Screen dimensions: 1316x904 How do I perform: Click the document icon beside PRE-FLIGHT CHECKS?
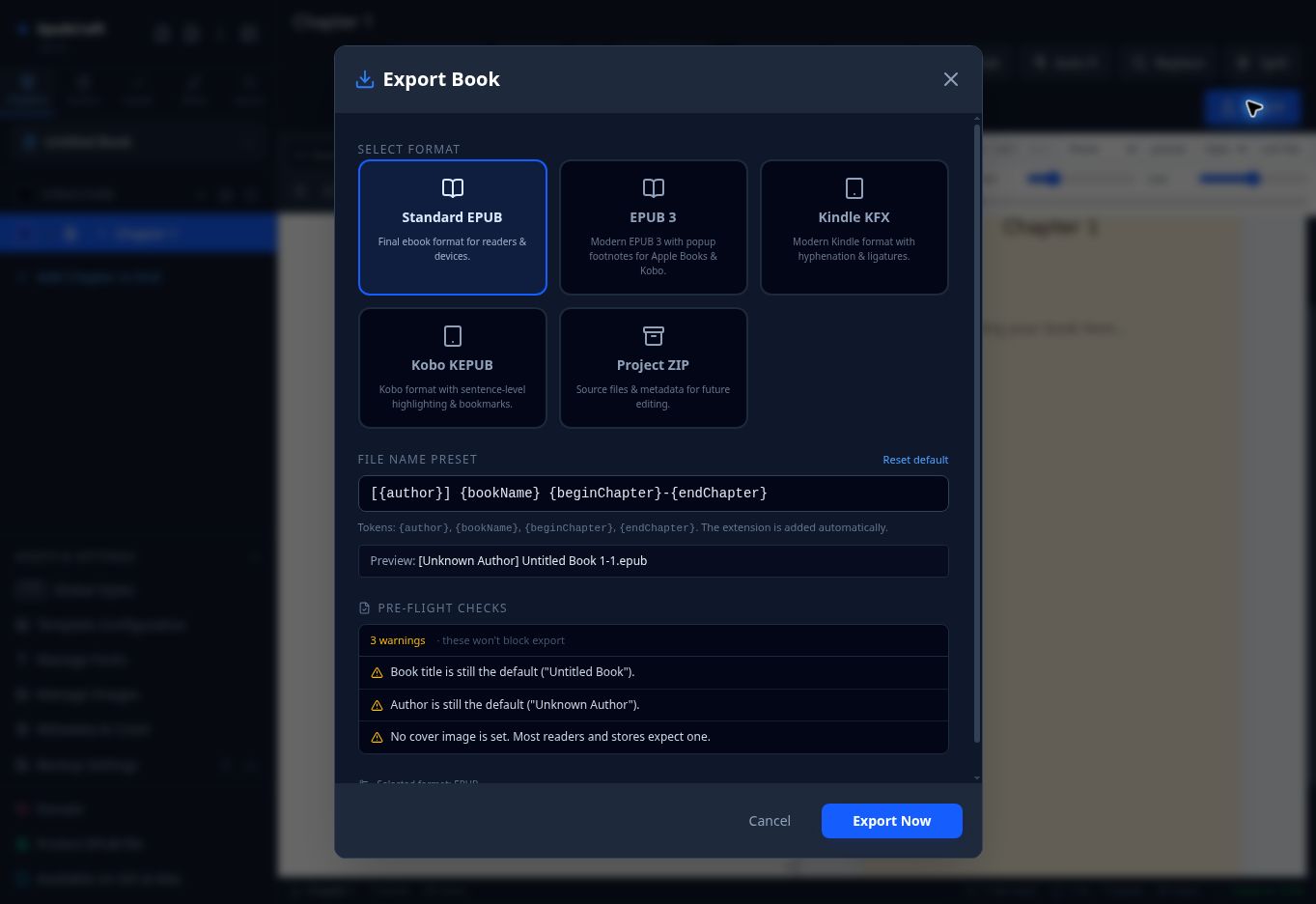click(364, 608)
